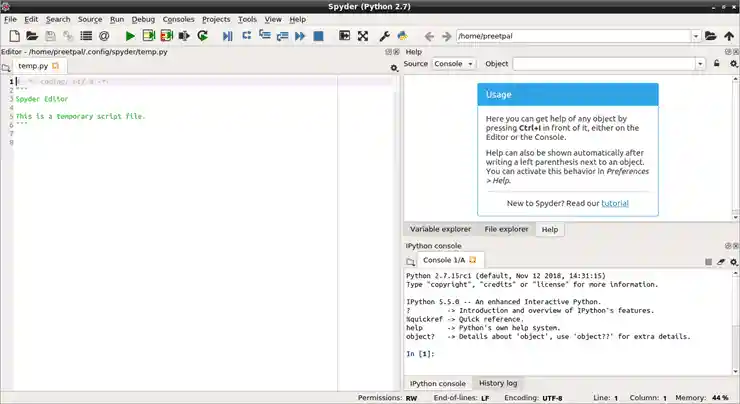Open the Consoles menu
This screenshot has width=740, height=404.
(x=179, y=19)
